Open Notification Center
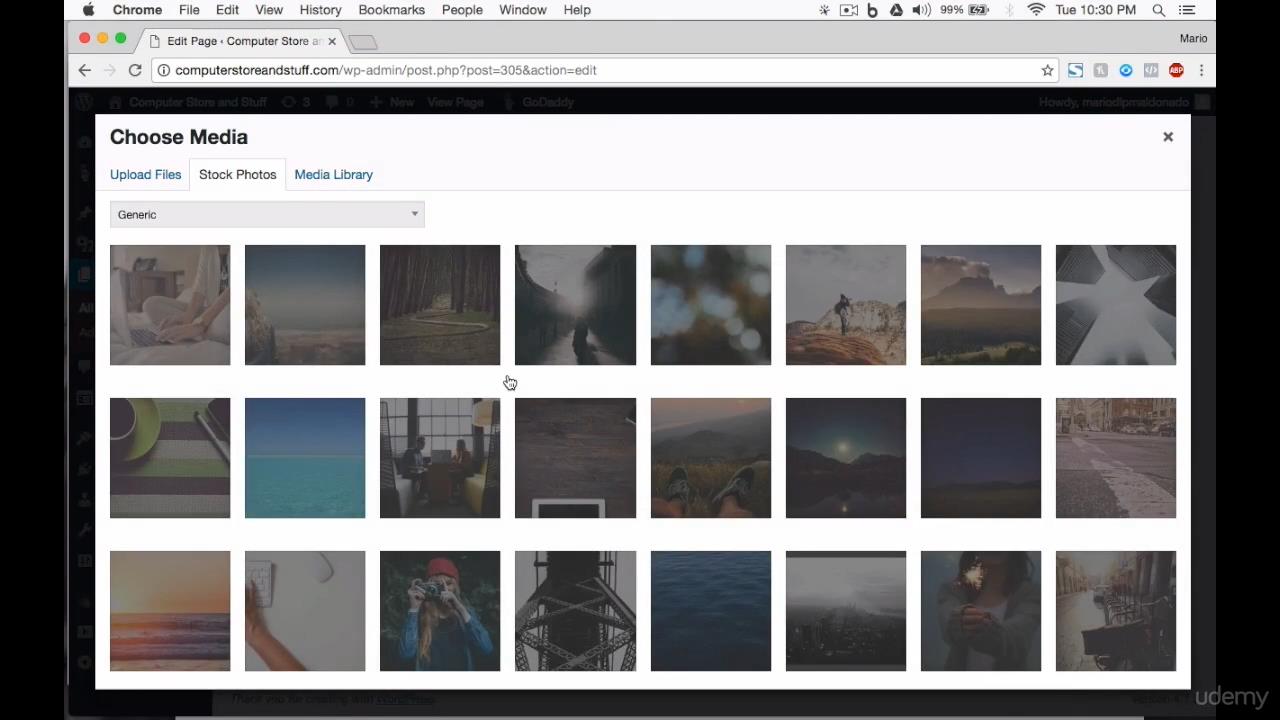 pos(1187,10)
